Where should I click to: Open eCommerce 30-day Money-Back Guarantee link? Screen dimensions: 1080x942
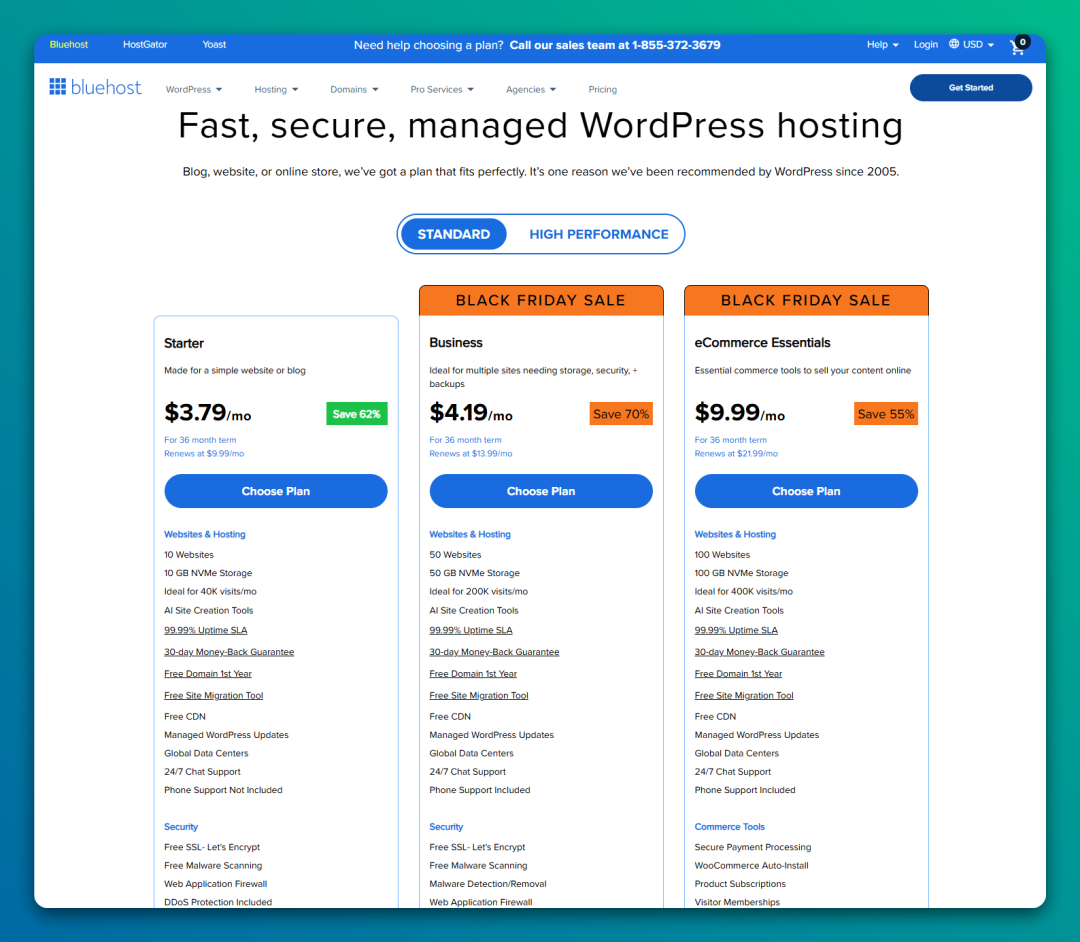[759, 652]
